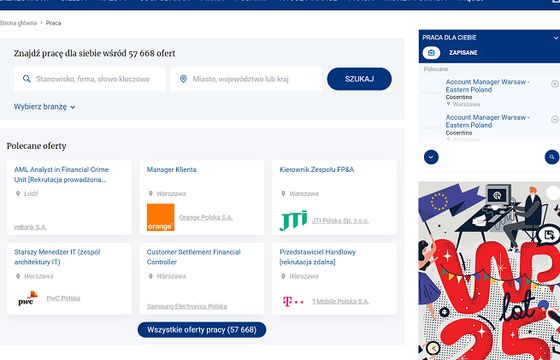Click the PwC company logo

coord(28,298)
